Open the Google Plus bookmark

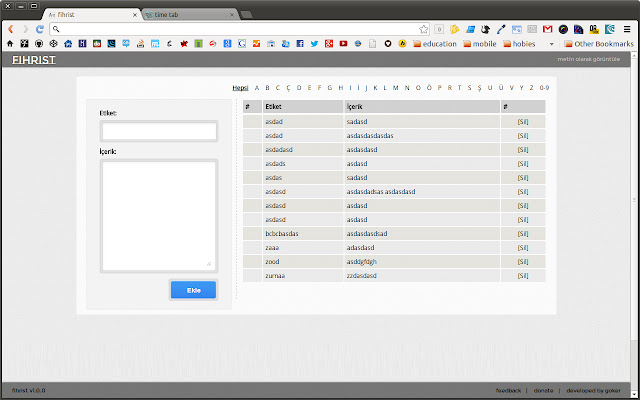[x=329, y=44]
